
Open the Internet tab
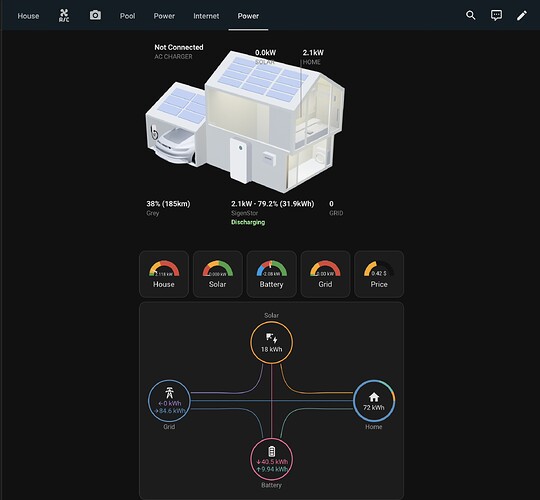click(206, 16)
